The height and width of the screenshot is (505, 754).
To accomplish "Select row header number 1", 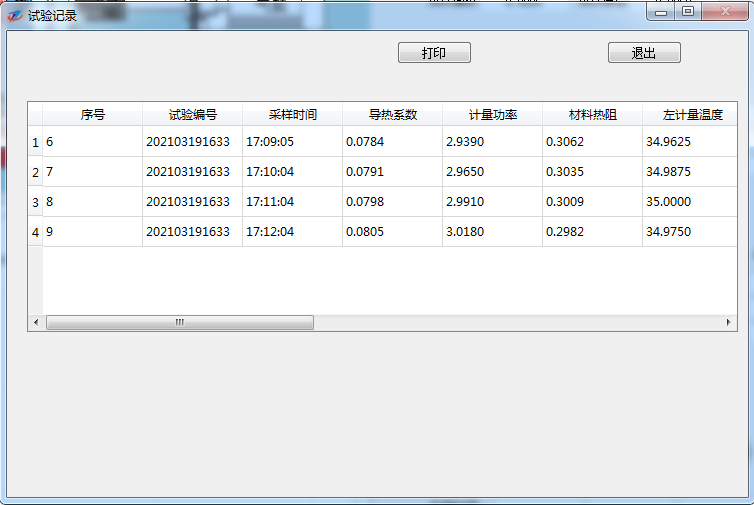I will 35,142.
